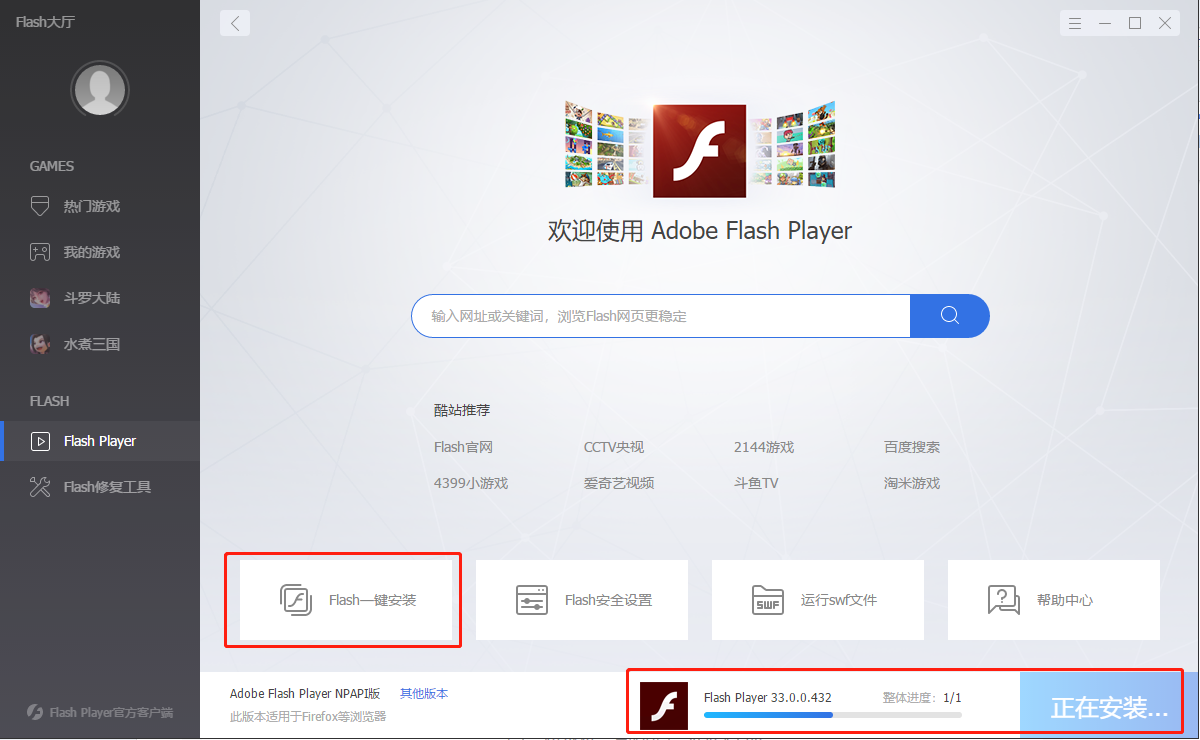Open 热门游戏 in the sidebar
1200x740 pixels.
[x=90, y=206]
